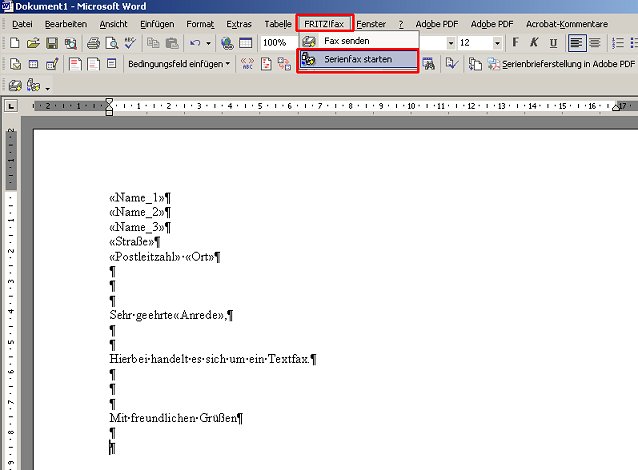
Task: Open print preview (Seitenansicht) icon
Action: pyautogui.click(x=112, y=43)
